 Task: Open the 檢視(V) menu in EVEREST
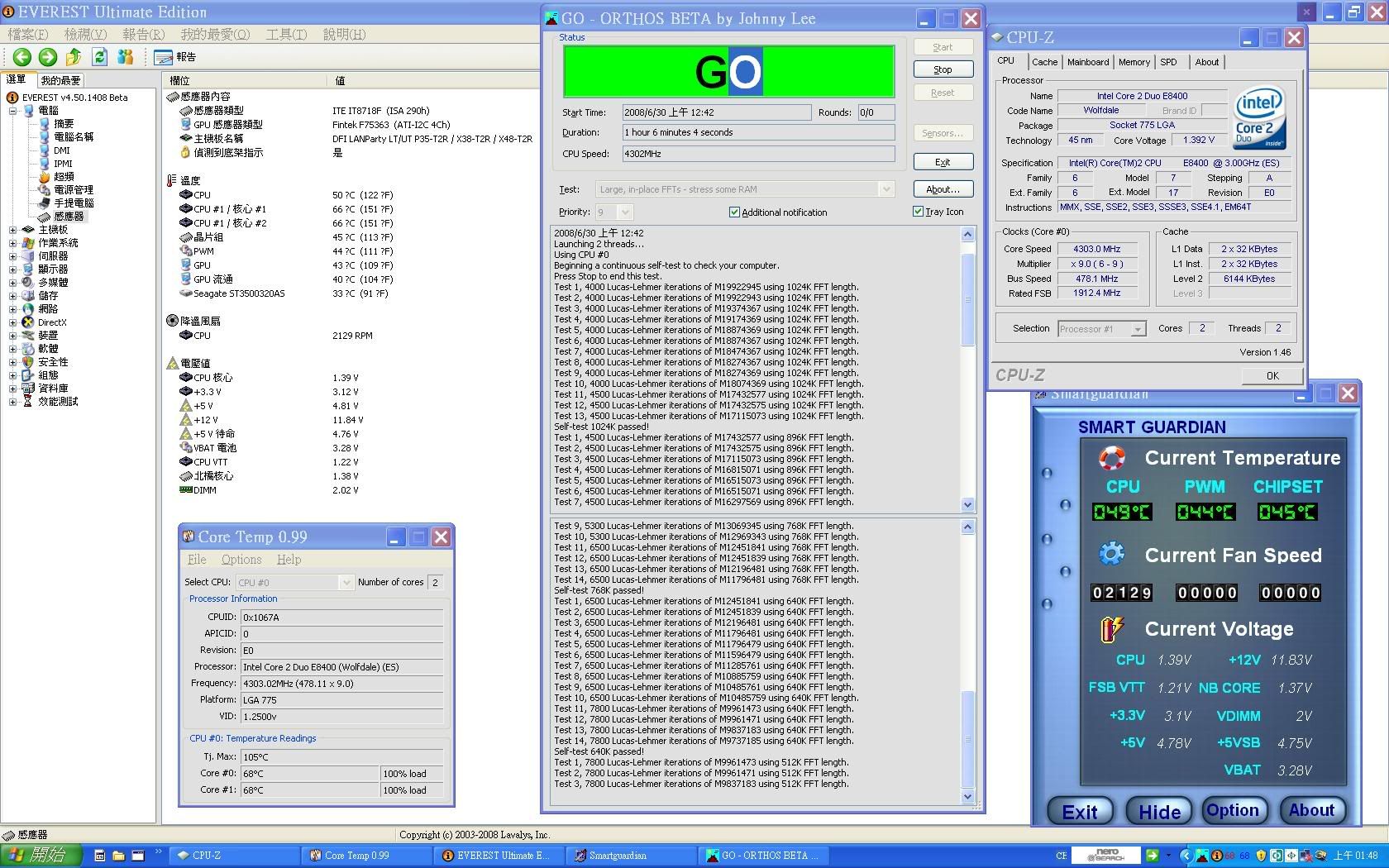point(86,34)
